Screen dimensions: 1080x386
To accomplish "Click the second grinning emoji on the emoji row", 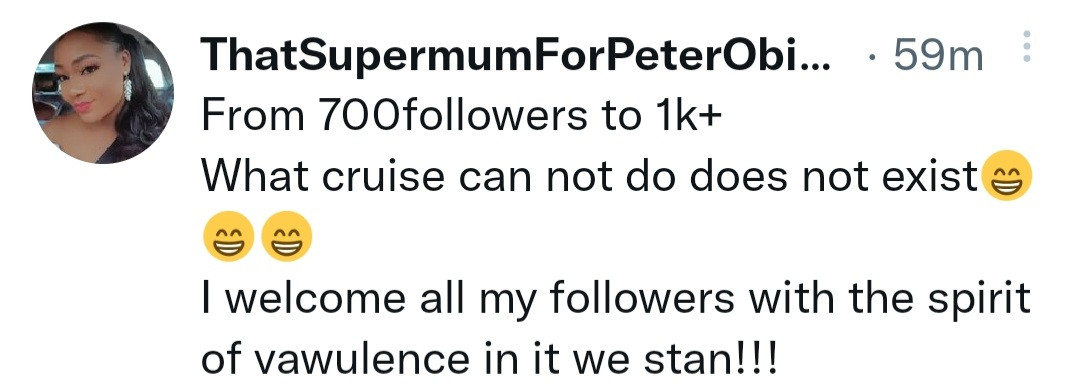I will coord(286,236).
